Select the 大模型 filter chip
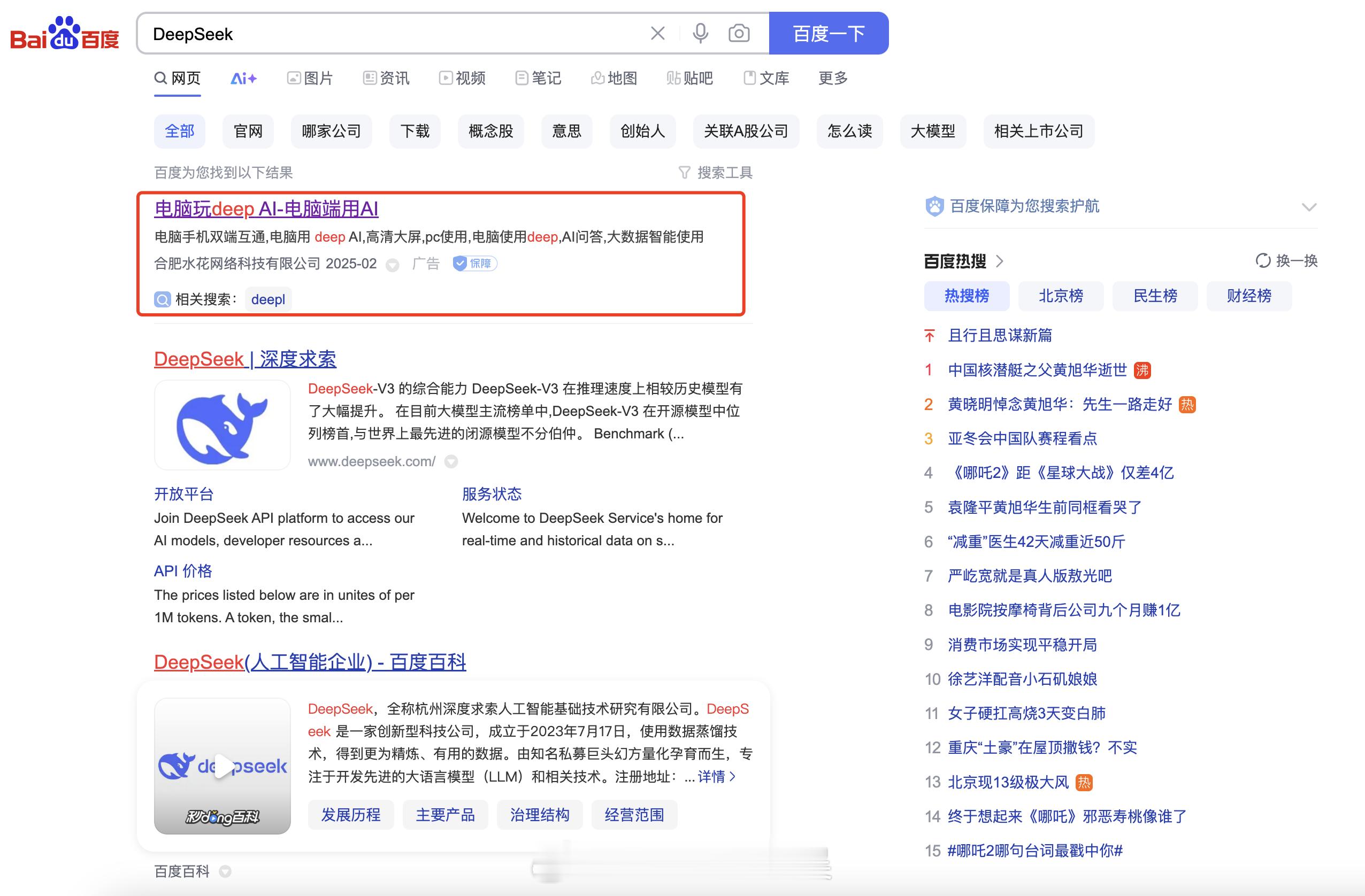1365x896 pixels. [x=933, y=132]
